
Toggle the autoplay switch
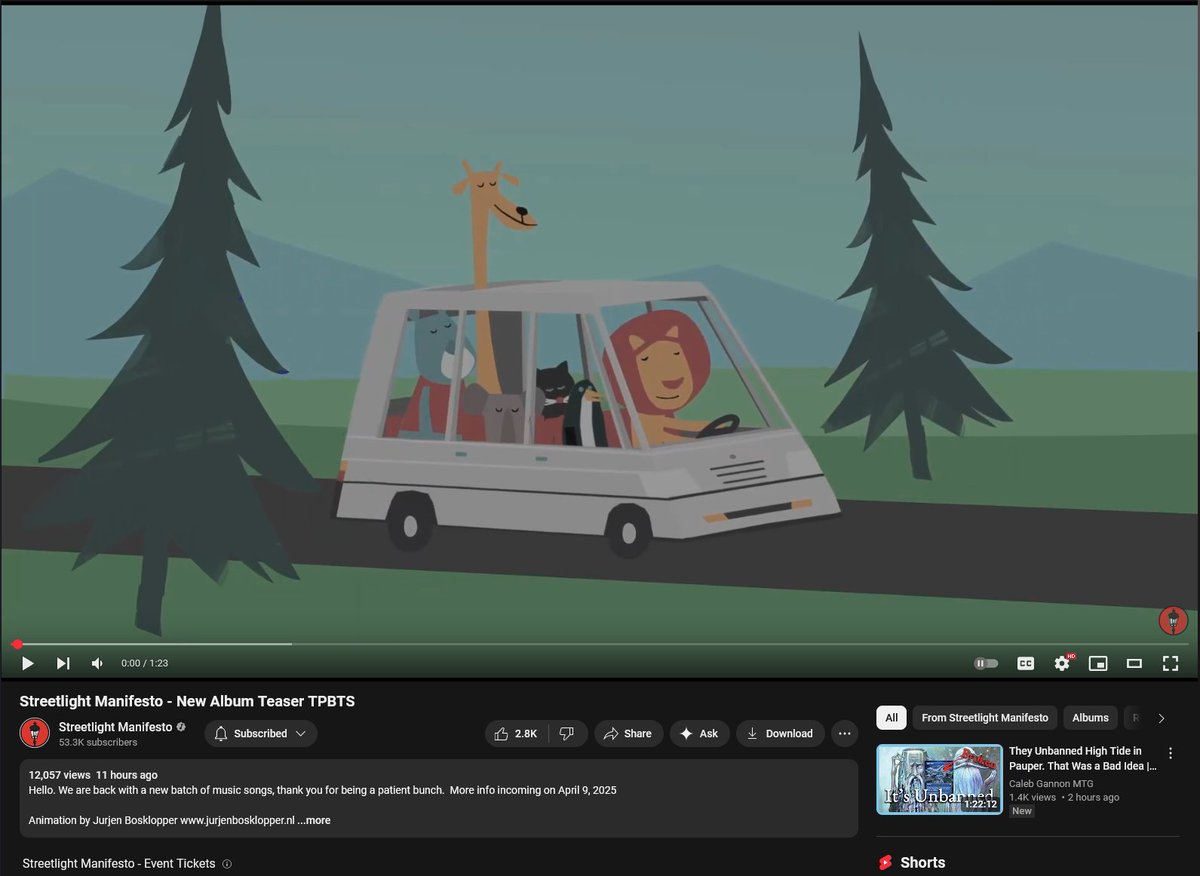986,663
